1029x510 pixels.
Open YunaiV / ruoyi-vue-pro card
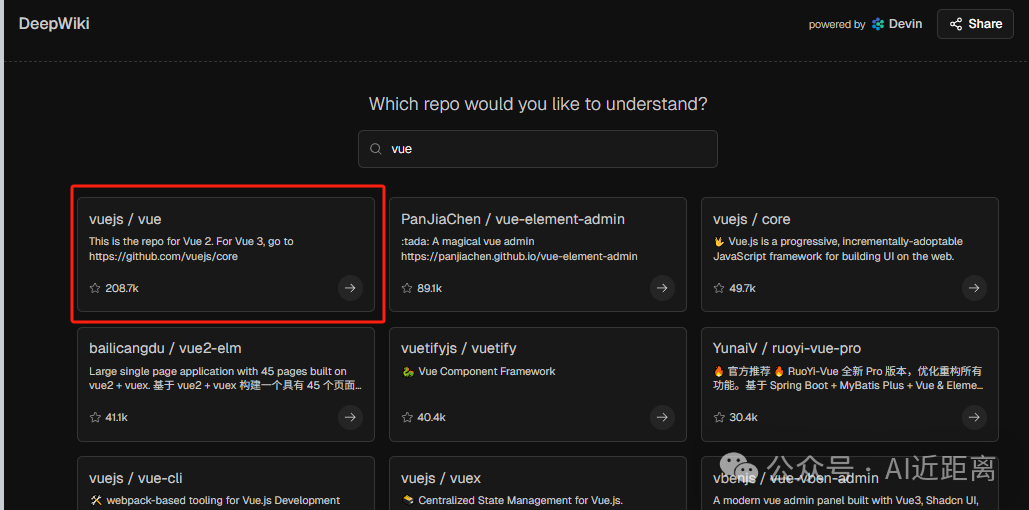849,384
